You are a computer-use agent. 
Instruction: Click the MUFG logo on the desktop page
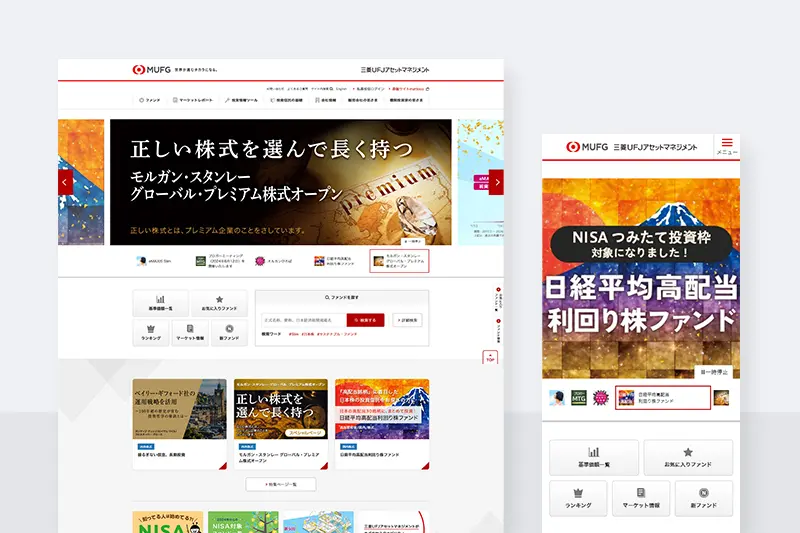click(151, 69)
